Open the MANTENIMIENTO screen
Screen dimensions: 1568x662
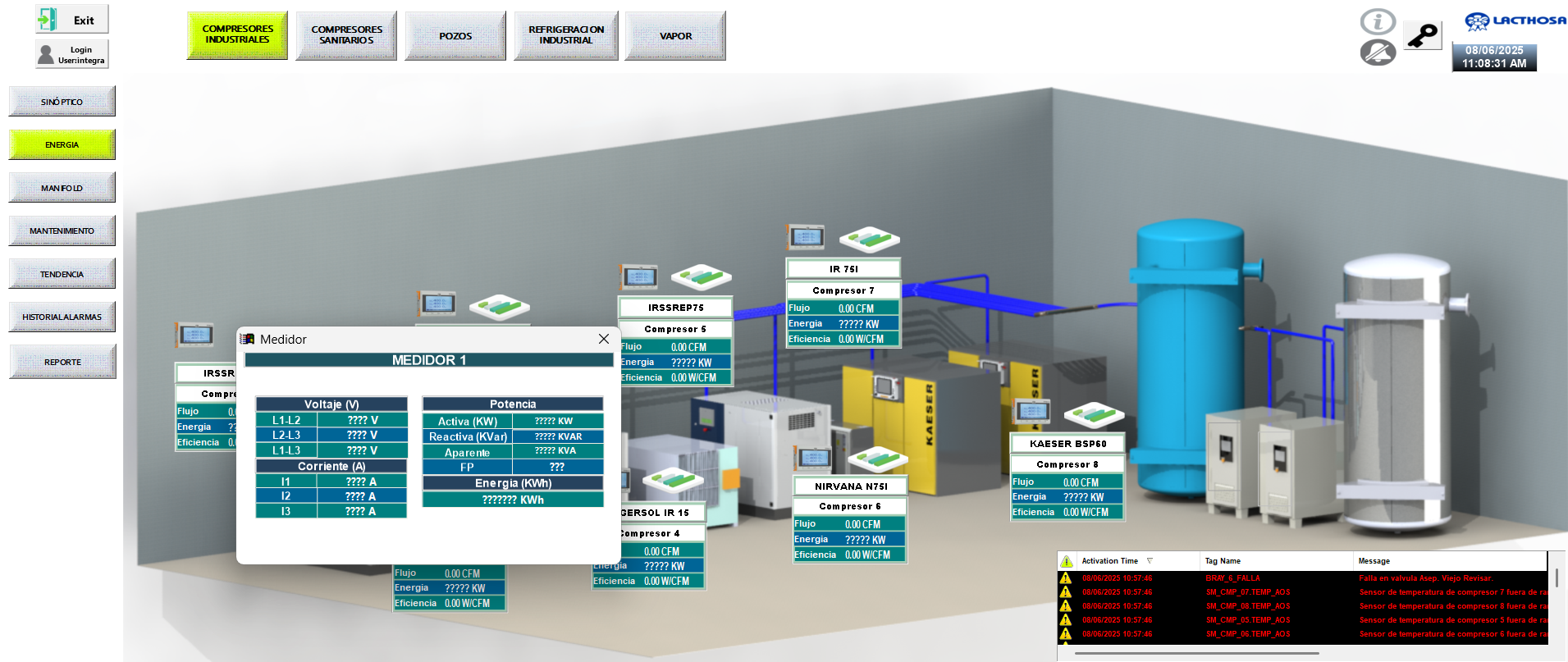coord(62,231)
